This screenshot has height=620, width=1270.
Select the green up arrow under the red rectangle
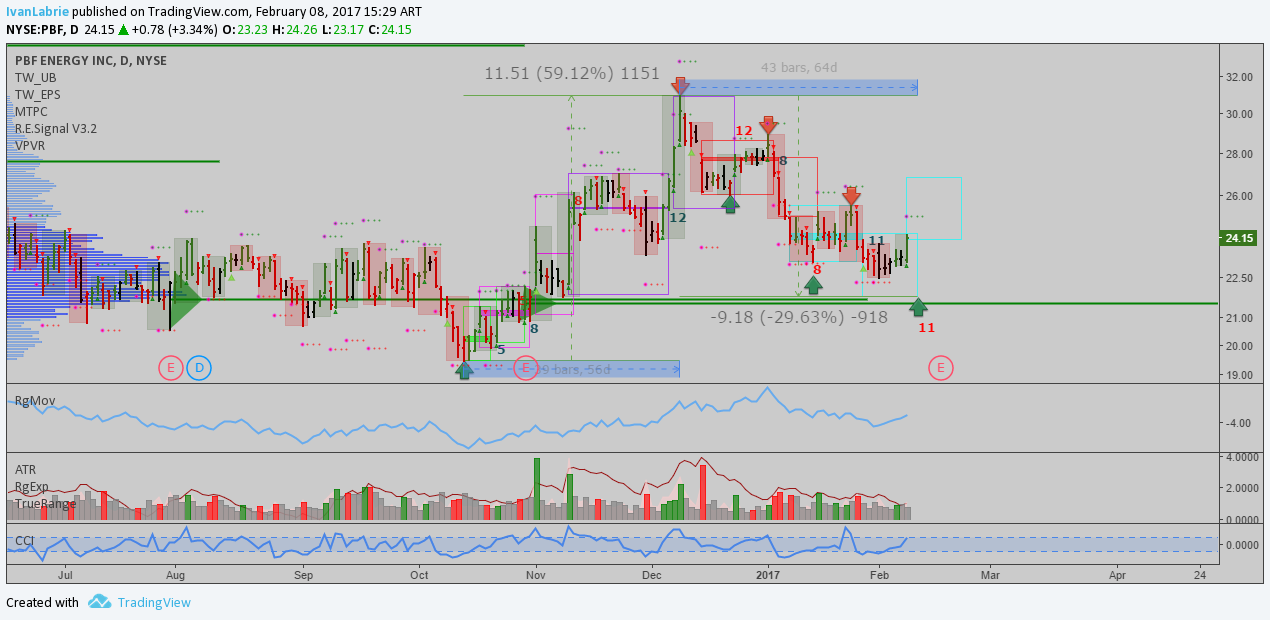[730, 204]
